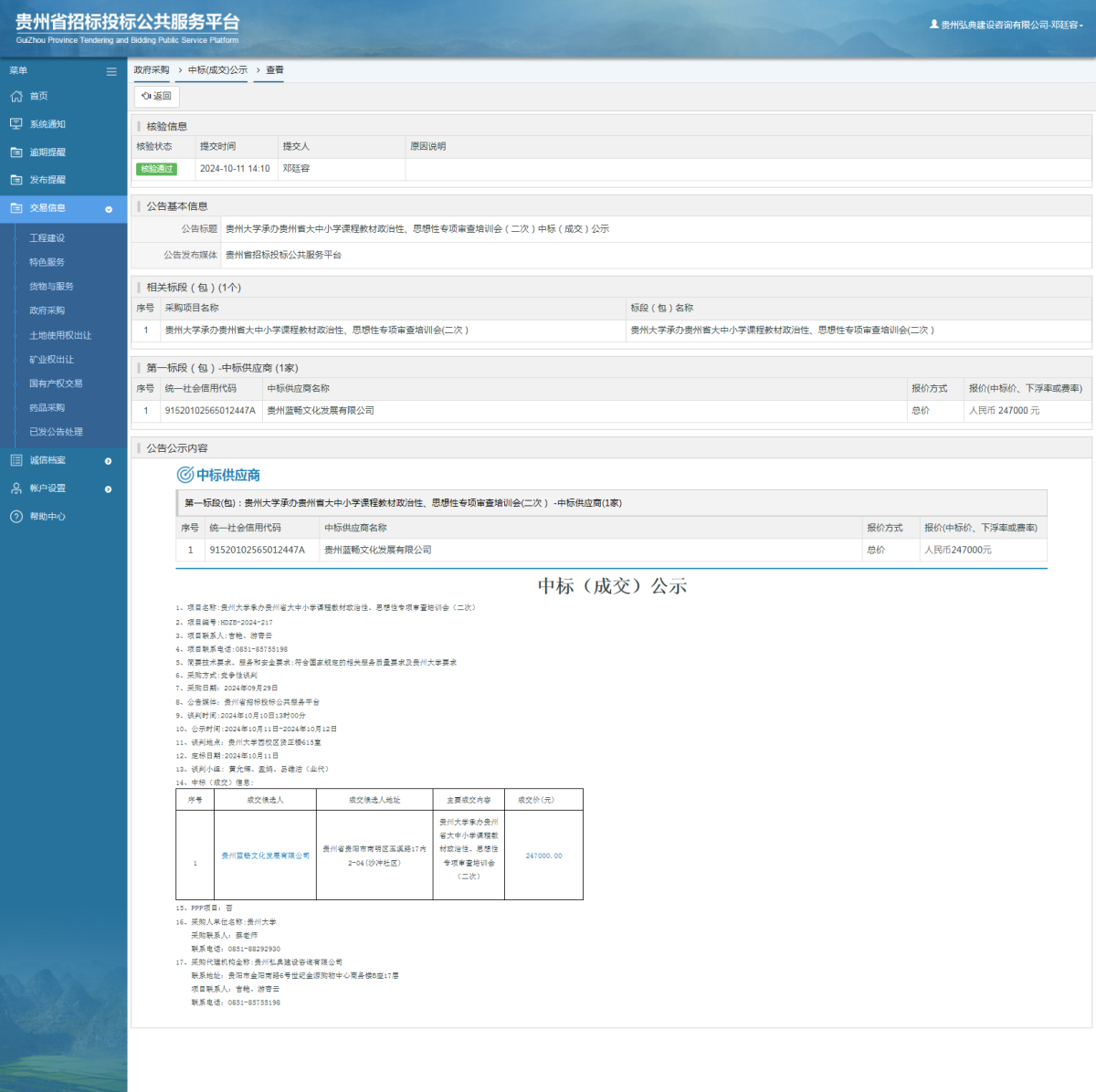Click the 报价方式 column header in first supplier table
This screenshot has width=1096, height=1092.
[x=930, y=389]
